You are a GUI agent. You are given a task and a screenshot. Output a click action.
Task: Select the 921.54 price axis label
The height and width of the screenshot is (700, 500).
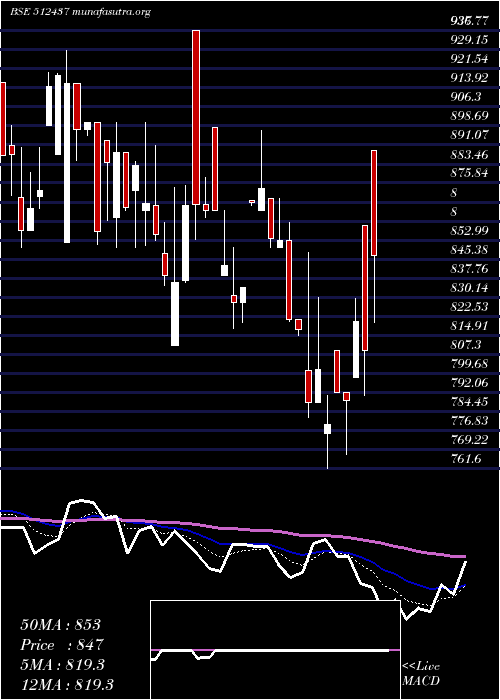coord(470,59)
